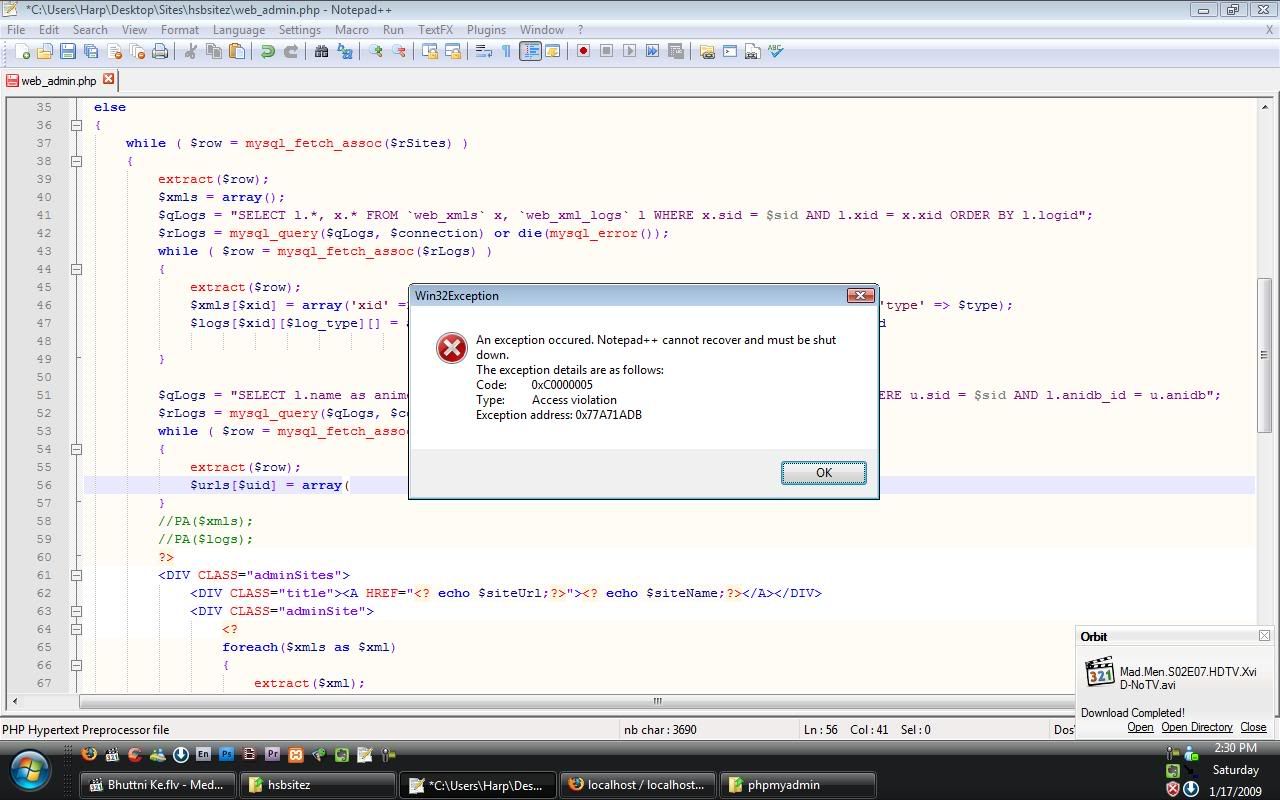This screenshot has width=1280, height=800.
Task: Select the web_admin.php document tab
Action: point(59,81)
